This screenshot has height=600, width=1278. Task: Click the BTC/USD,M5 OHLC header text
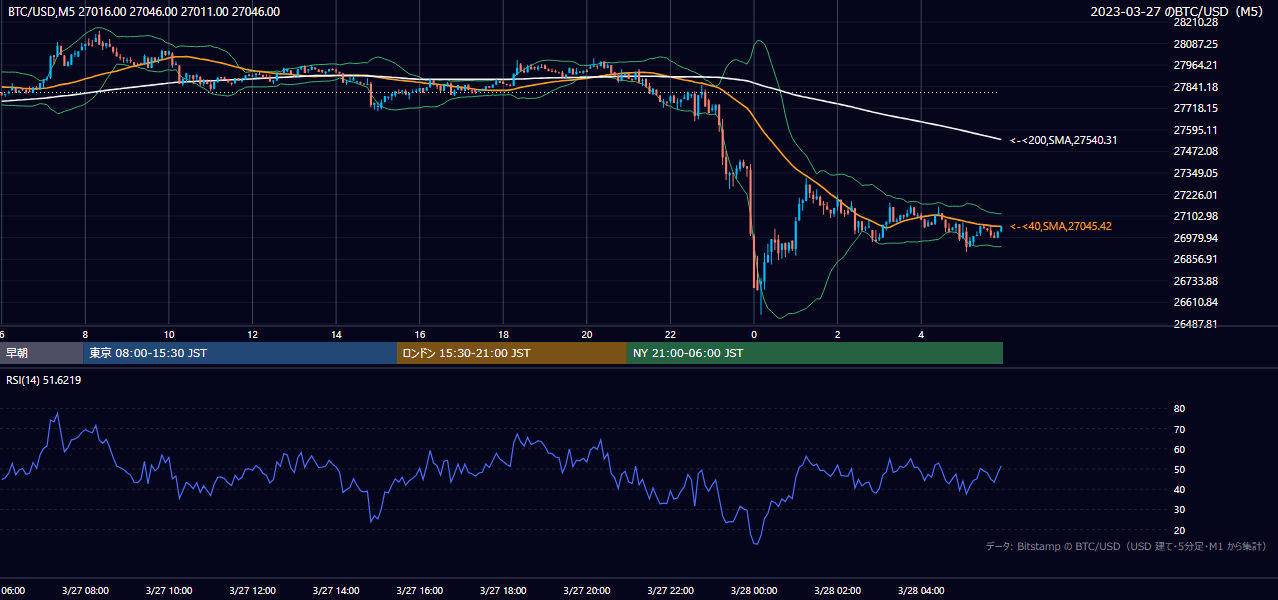pos(144,12)
